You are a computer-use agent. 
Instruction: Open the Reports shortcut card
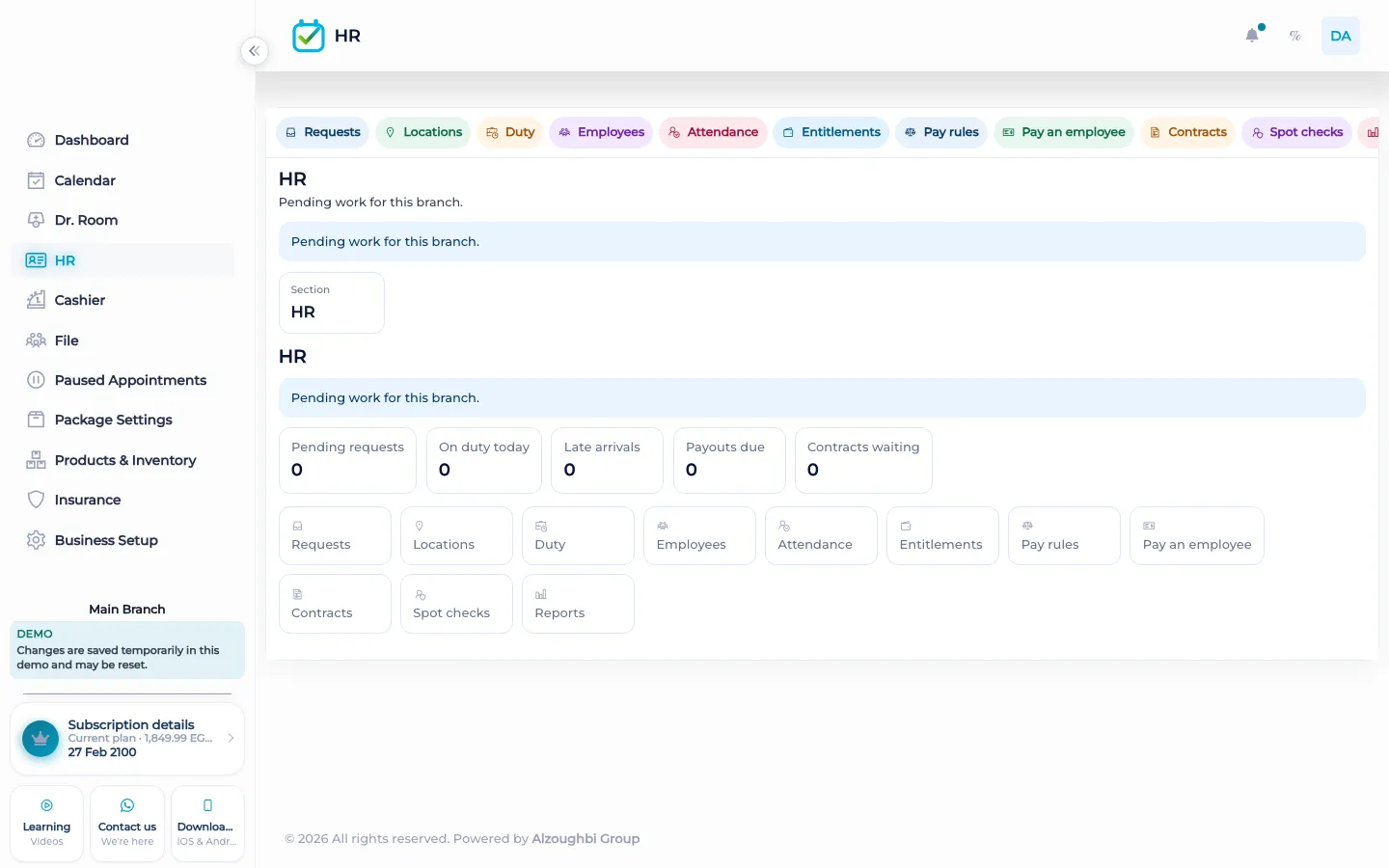pyautogui.click(x=578, y=604)
